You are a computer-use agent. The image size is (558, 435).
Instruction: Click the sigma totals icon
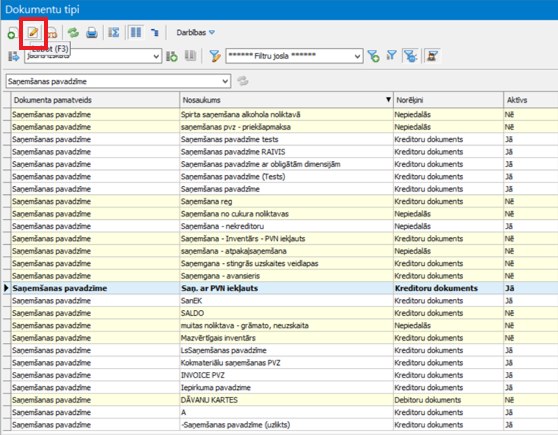pos(114,33)
